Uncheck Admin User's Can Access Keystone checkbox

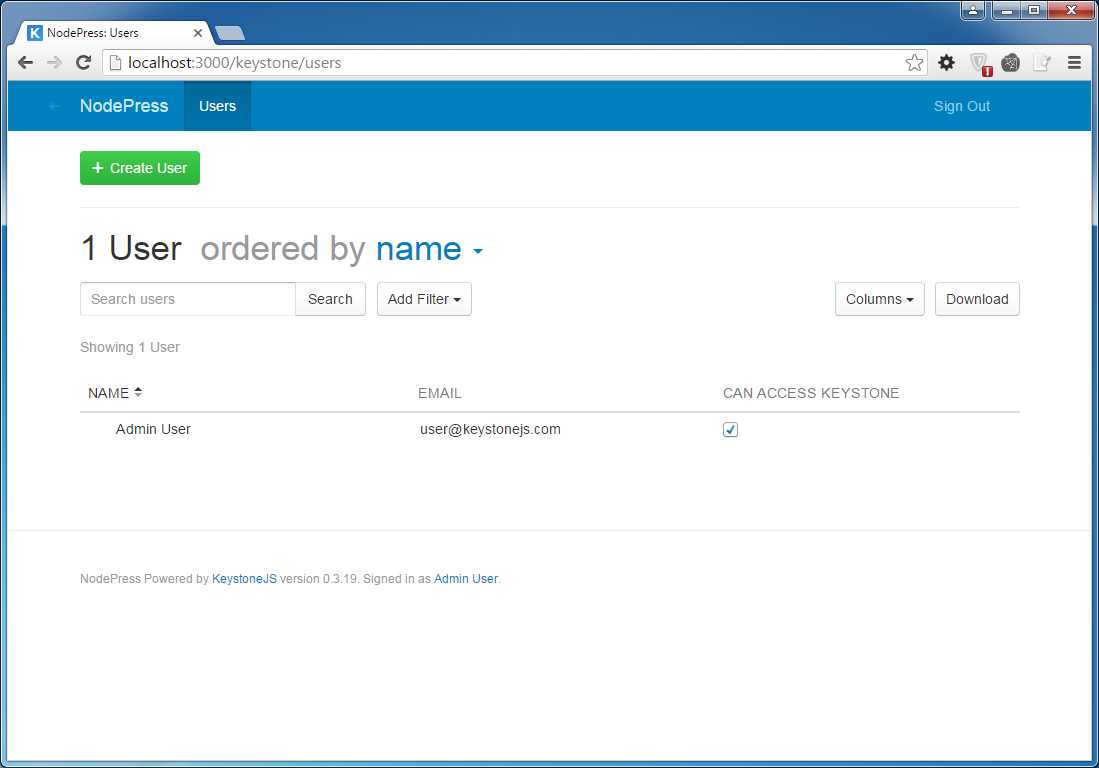(730, 429)
